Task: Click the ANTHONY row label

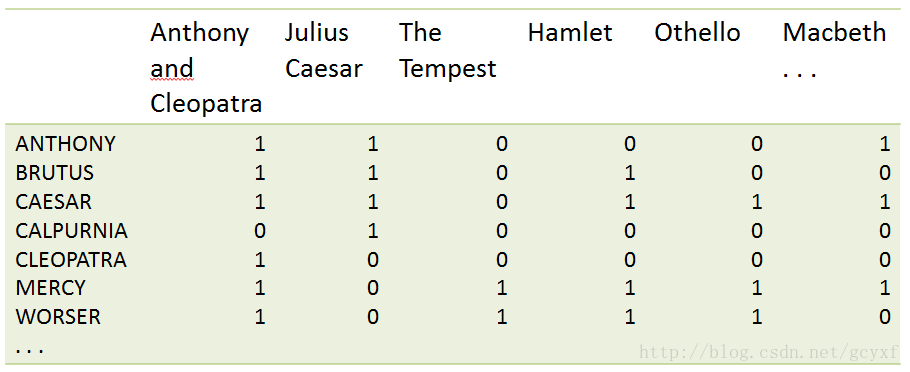Action: [66, 144]
